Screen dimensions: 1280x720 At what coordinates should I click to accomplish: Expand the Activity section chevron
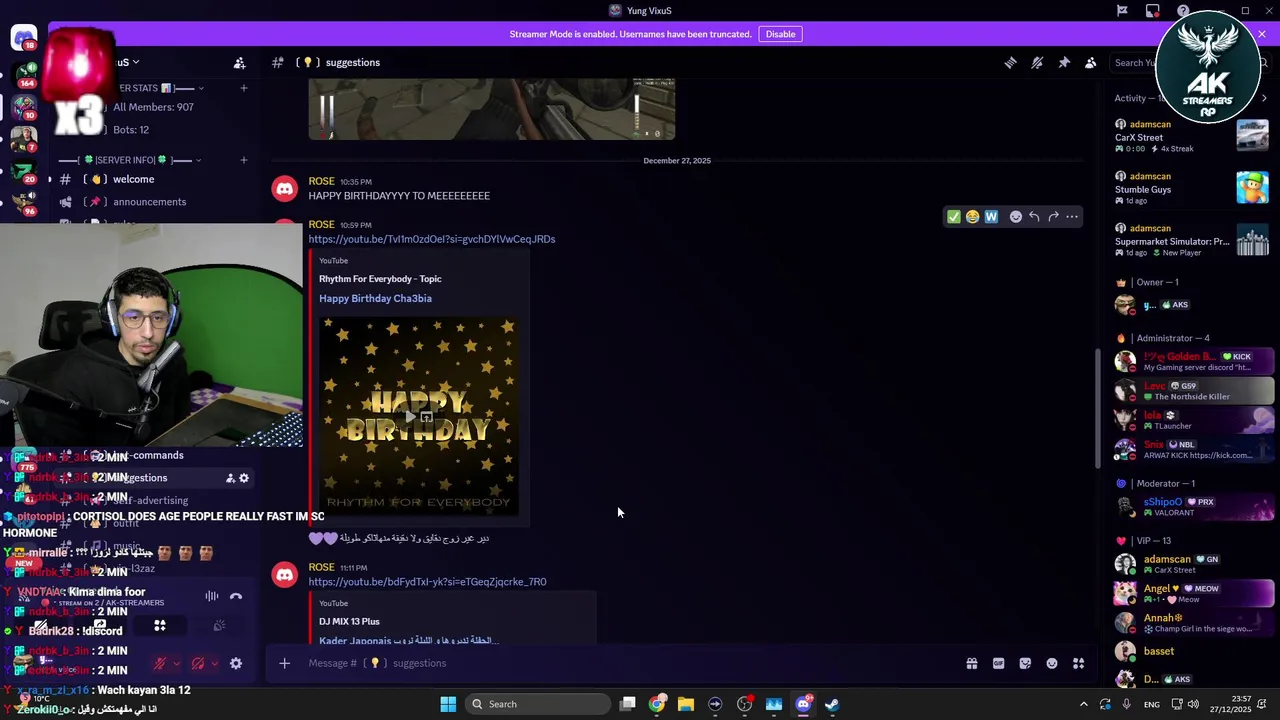(1264, 98)
